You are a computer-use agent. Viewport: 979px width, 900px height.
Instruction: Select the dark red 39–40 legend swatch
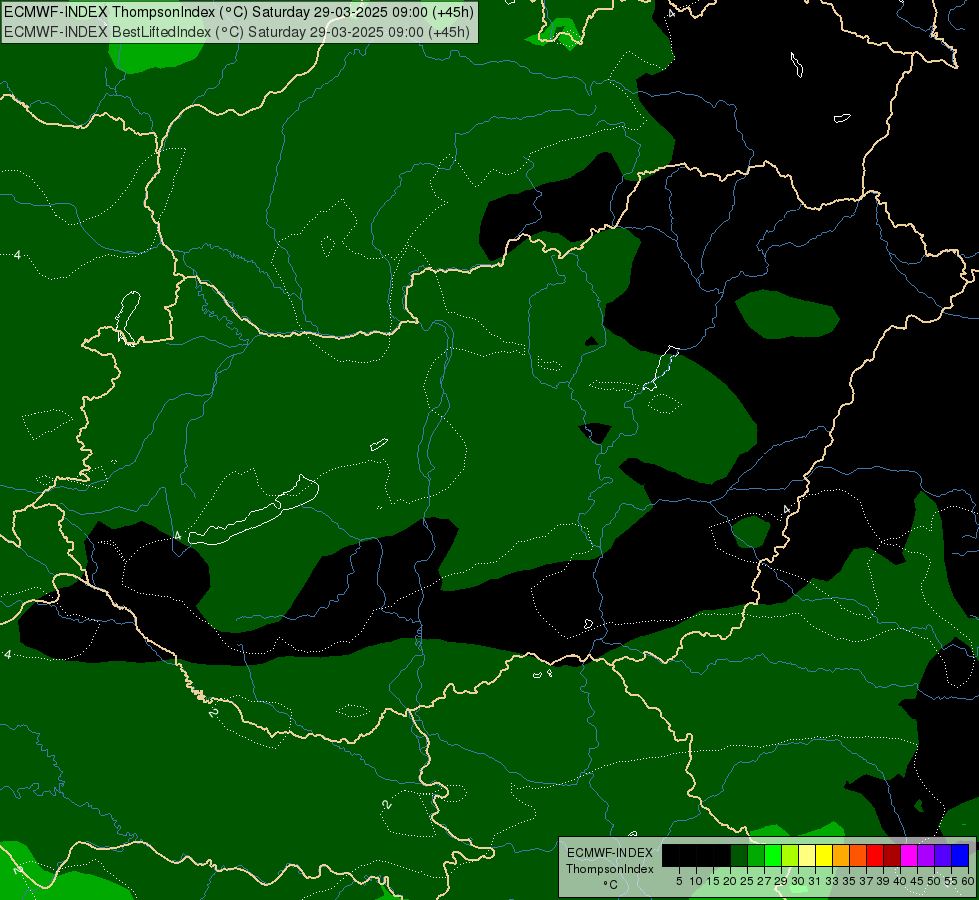(892, 855)
